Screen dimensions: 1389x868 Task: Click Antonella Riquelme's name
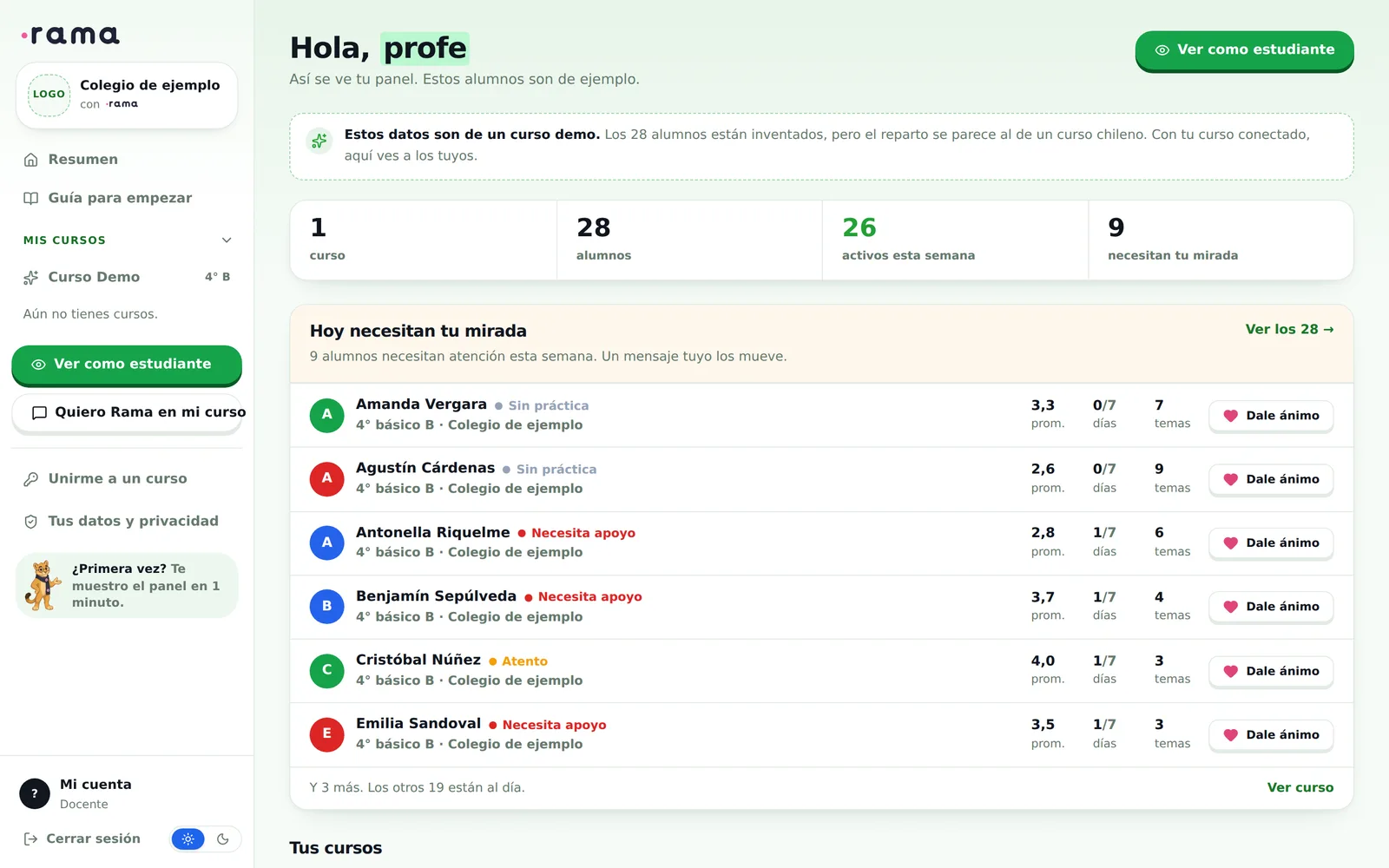(x=432, y=532)
